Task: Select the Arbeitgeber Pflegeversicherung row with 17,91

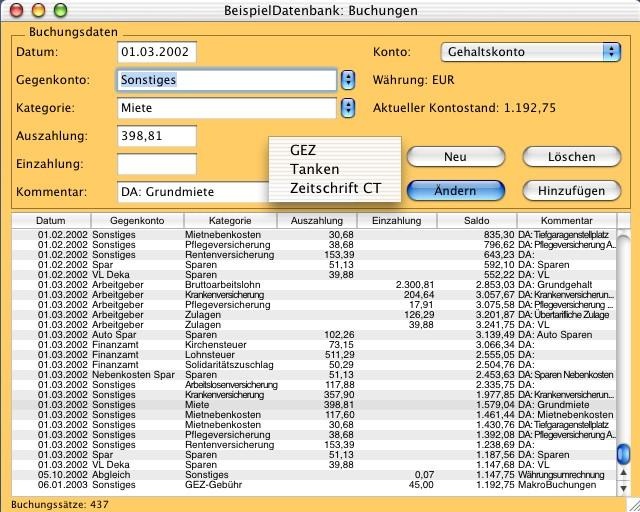Action: pyautogui.click(x=314, y=305)
